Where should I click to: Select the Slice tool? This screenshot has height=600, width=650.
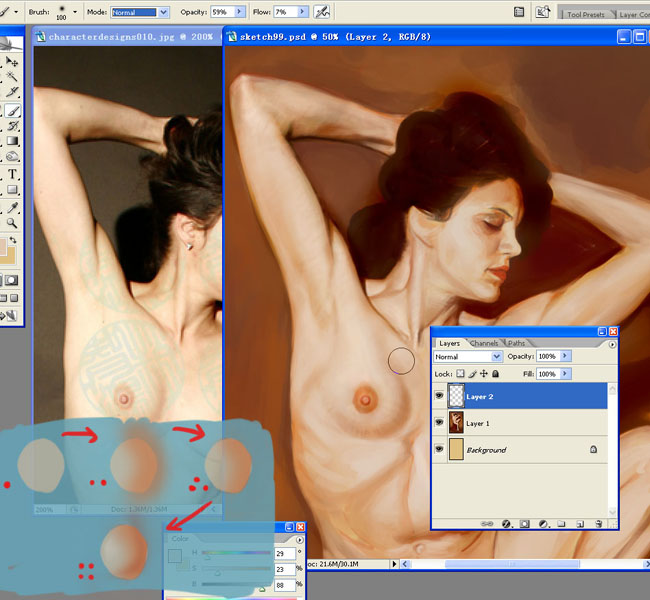[12, 91]
